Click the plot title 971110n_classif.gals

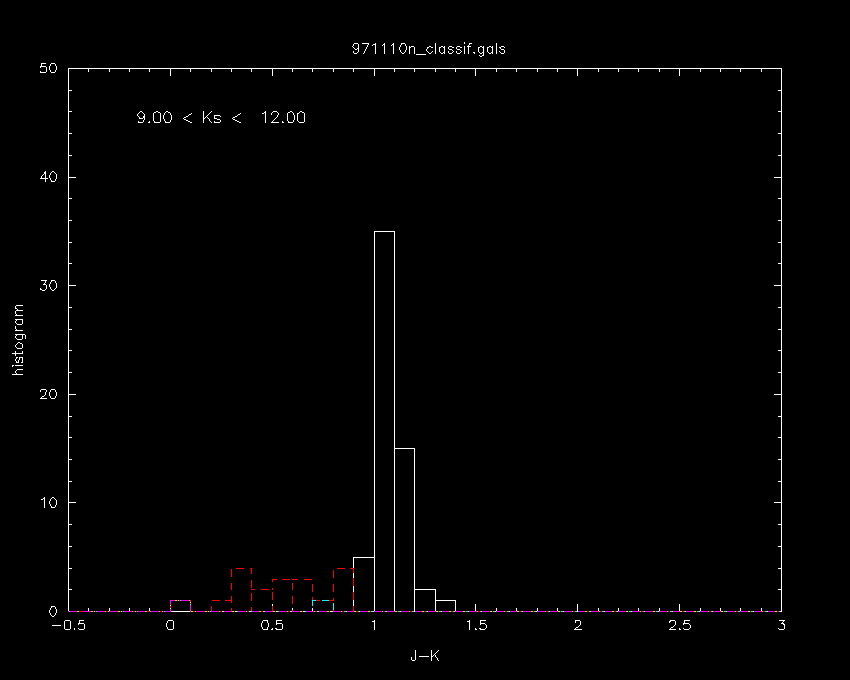click(x=428, y=49)
